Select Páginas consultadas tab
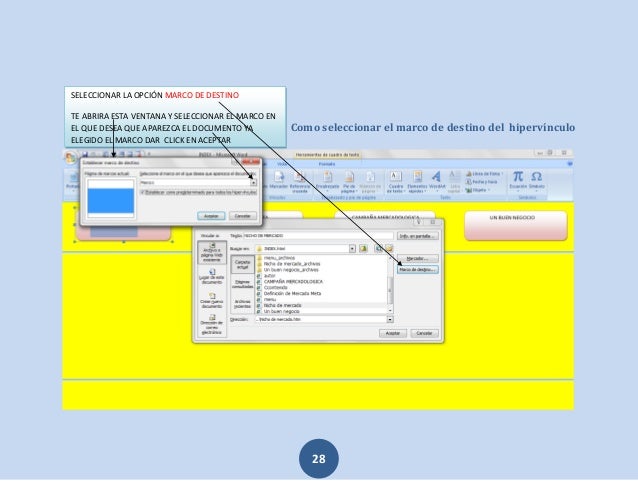 (243, 284)
